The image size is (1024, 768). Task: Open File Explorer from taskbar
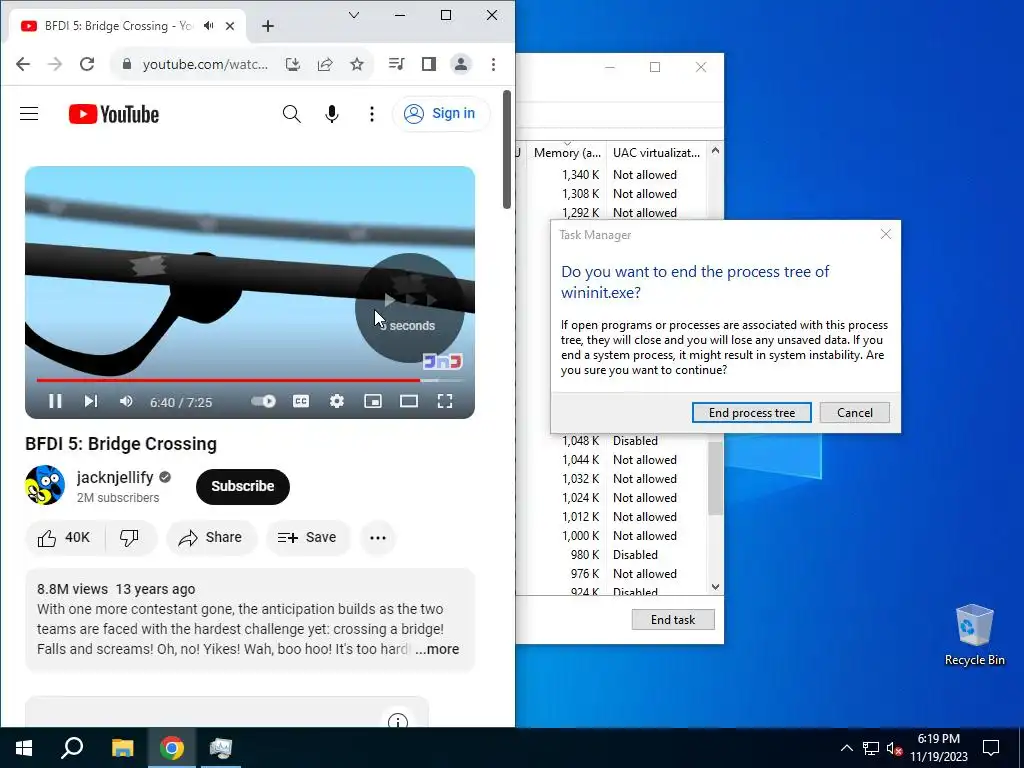[122, 748]
